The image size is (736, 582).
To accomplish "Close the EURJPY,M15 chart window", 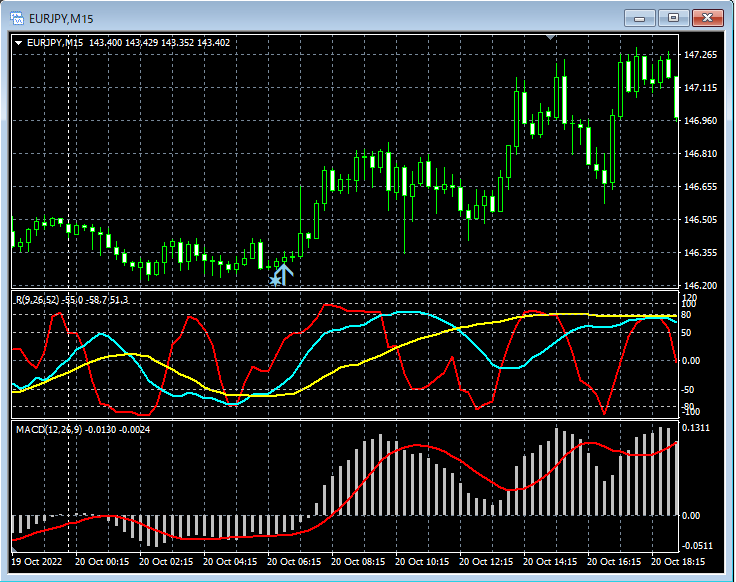I will pos(708,17).
